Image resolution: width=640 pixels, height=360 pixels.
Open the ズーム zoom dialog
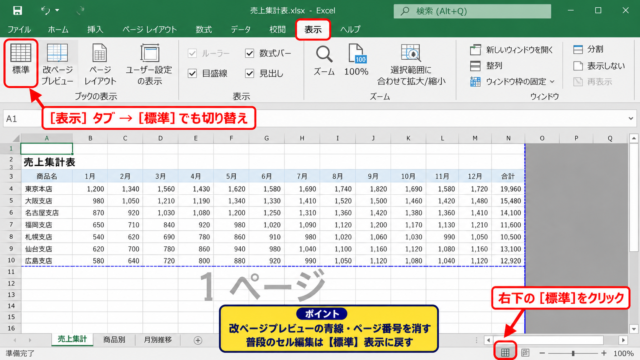[x=324, y=60]
